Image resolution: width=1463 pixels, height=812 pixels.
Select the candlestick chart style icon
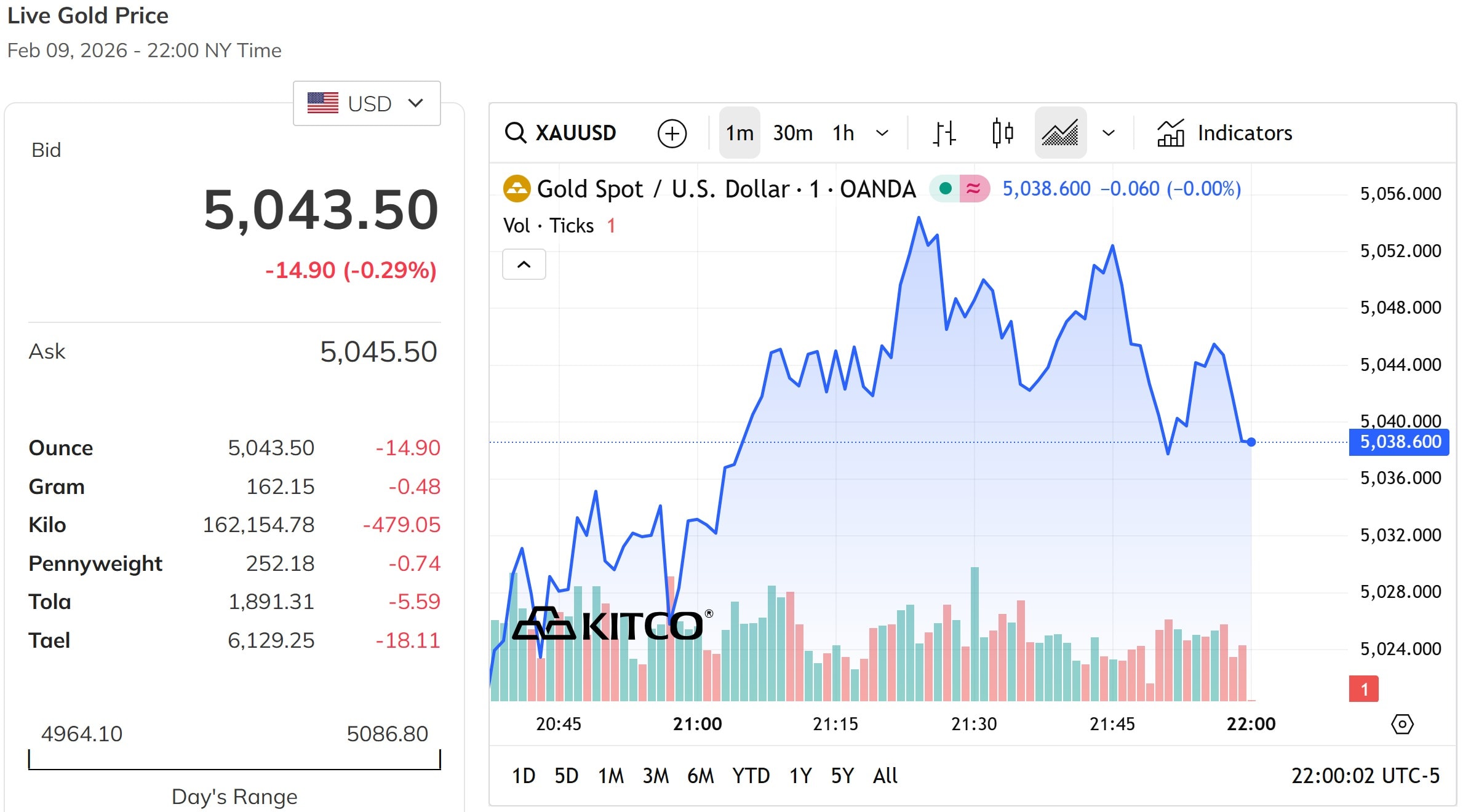[1002, 133]
